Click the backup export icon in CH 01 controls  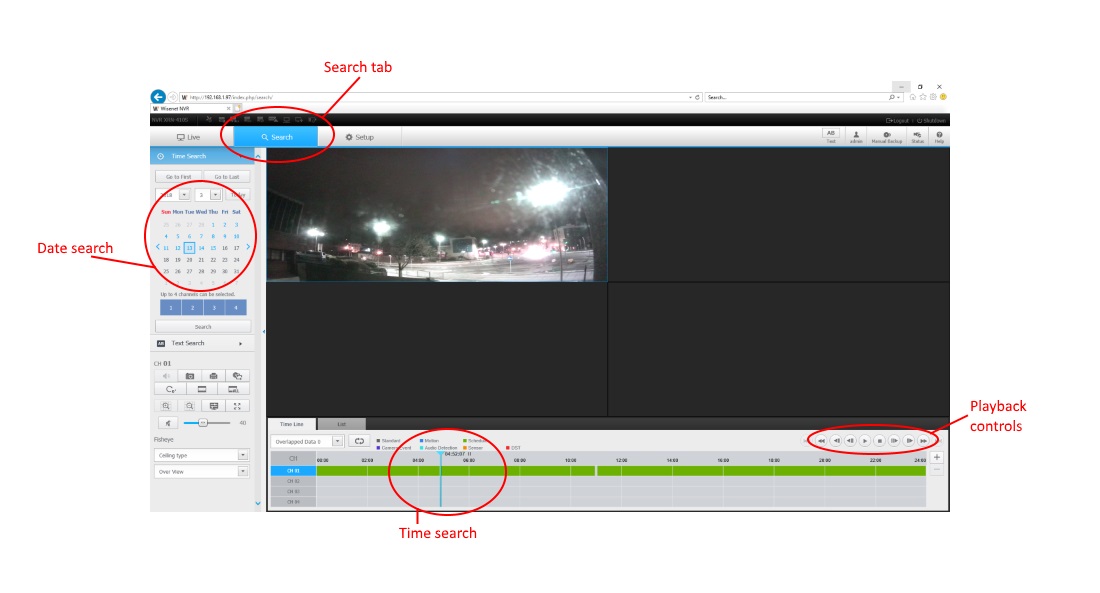pyautogui.click(x=237, y=376)
